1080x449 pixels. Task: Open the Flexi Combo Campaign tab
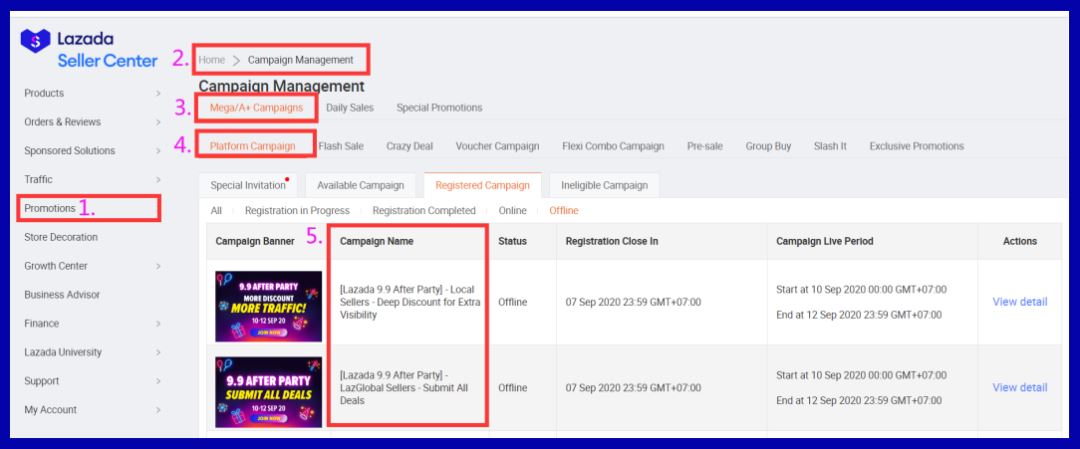[613, 146]
